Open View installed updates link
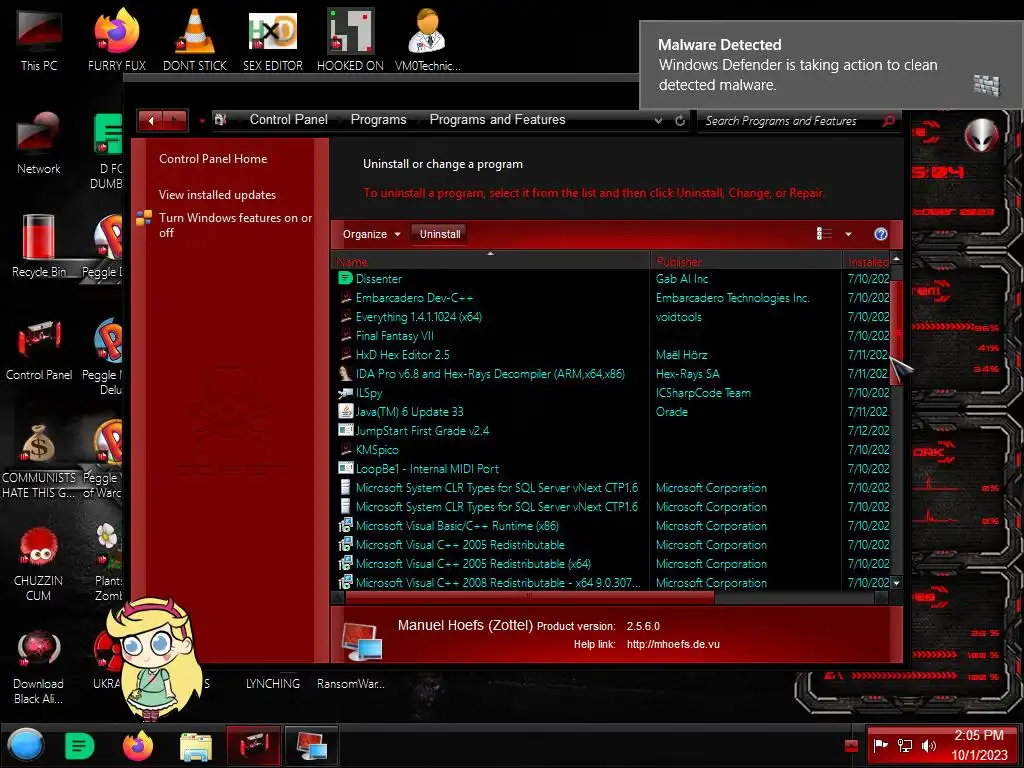The width and height of the screenshot is (1024, 768). [x=217, y=195]
